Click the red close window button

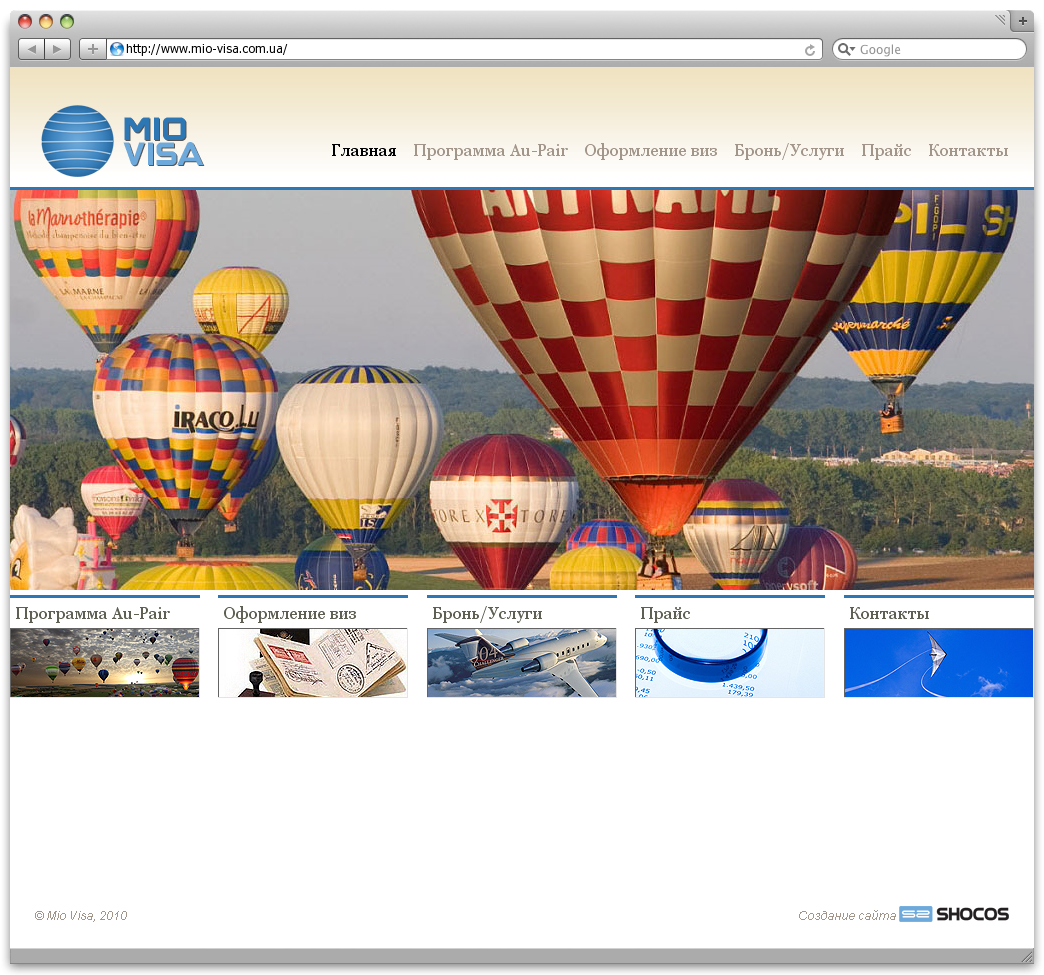point(25,21)
